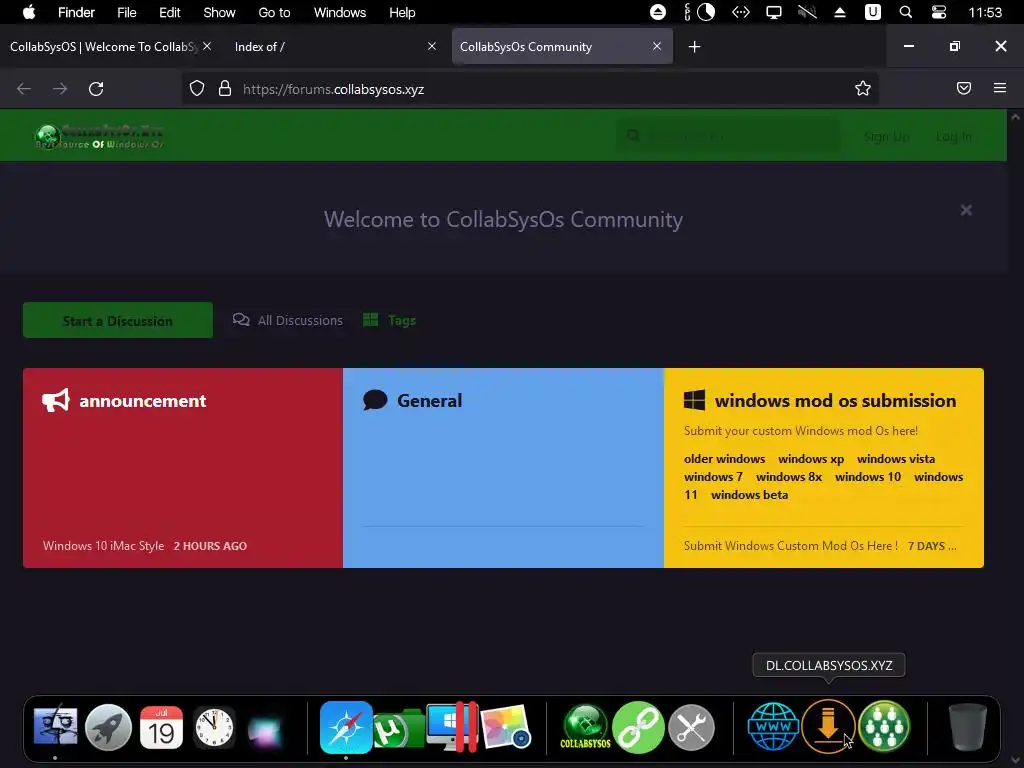
Task: Open the Photos preview icon in dock
Action: [506, 727]
